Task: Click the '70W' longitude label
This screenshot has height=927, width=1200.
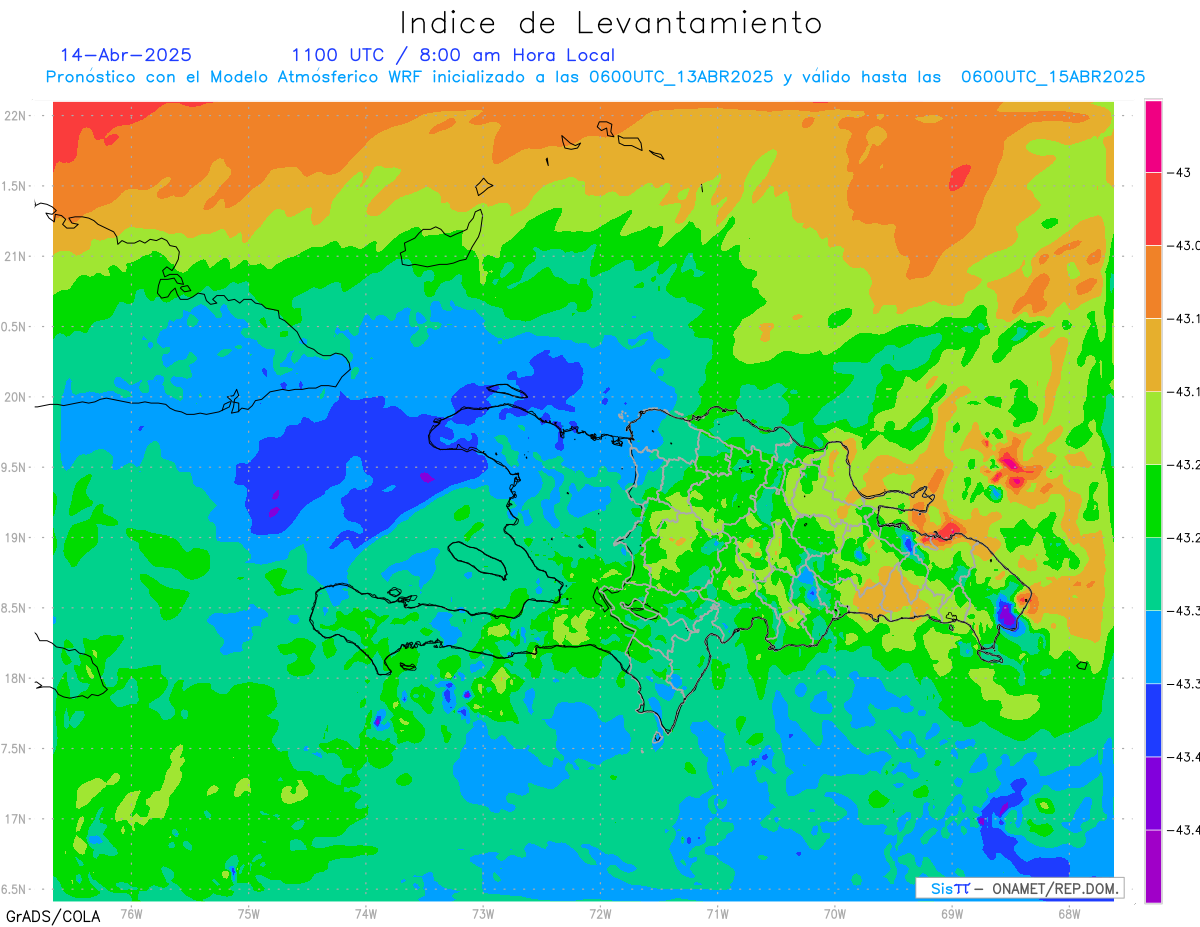Action: (x=835, y=913)
